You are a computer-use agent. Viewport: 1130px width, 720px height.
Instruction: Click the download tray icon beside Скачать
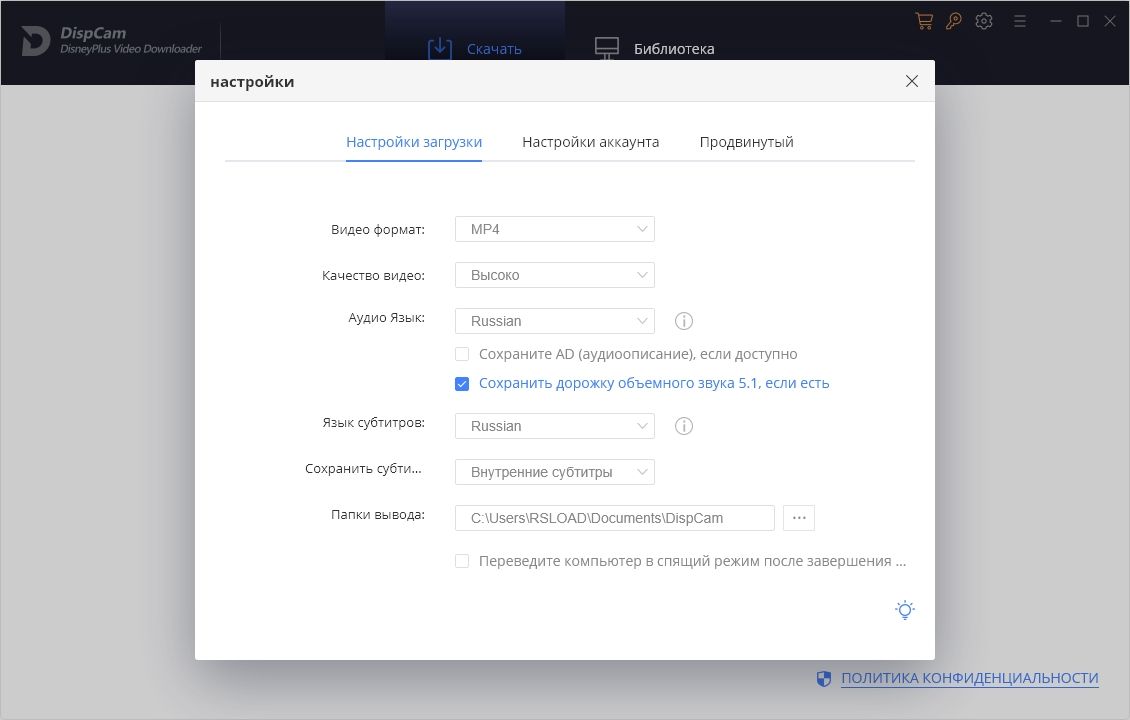[440, 48]
